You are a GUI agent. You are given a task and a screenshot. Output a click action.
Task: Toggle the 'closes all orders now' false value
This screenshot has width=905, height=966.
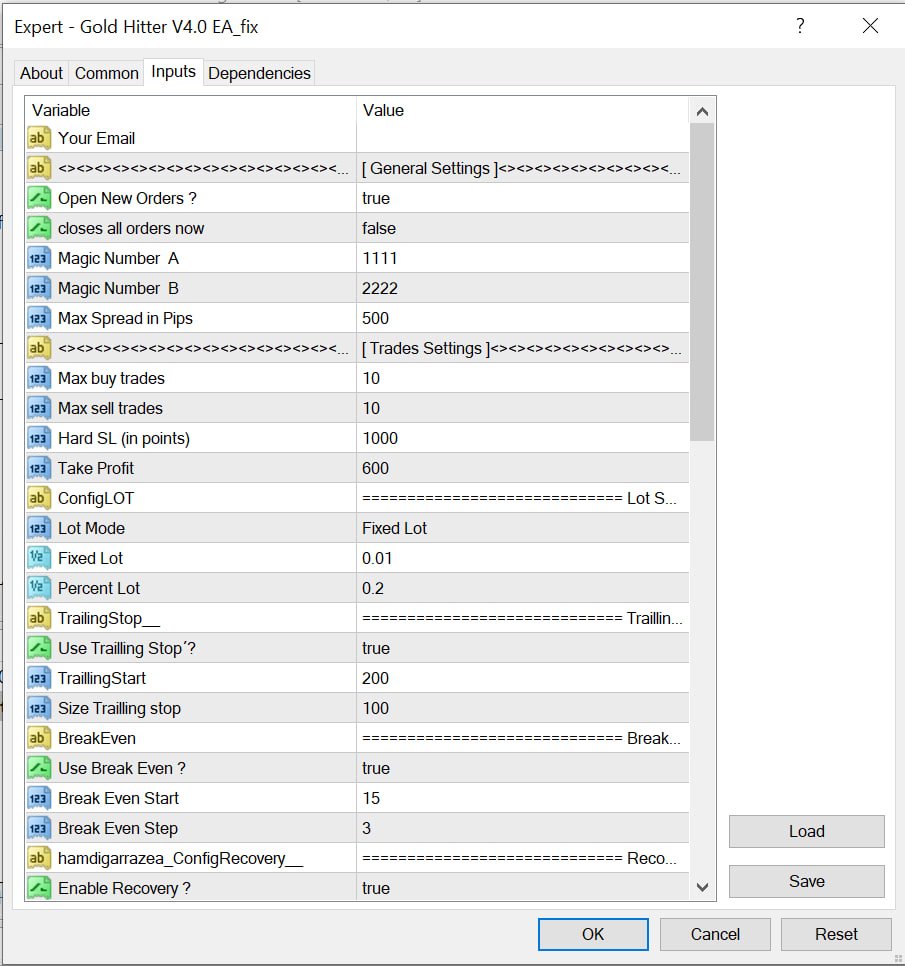tap(522, 228)
